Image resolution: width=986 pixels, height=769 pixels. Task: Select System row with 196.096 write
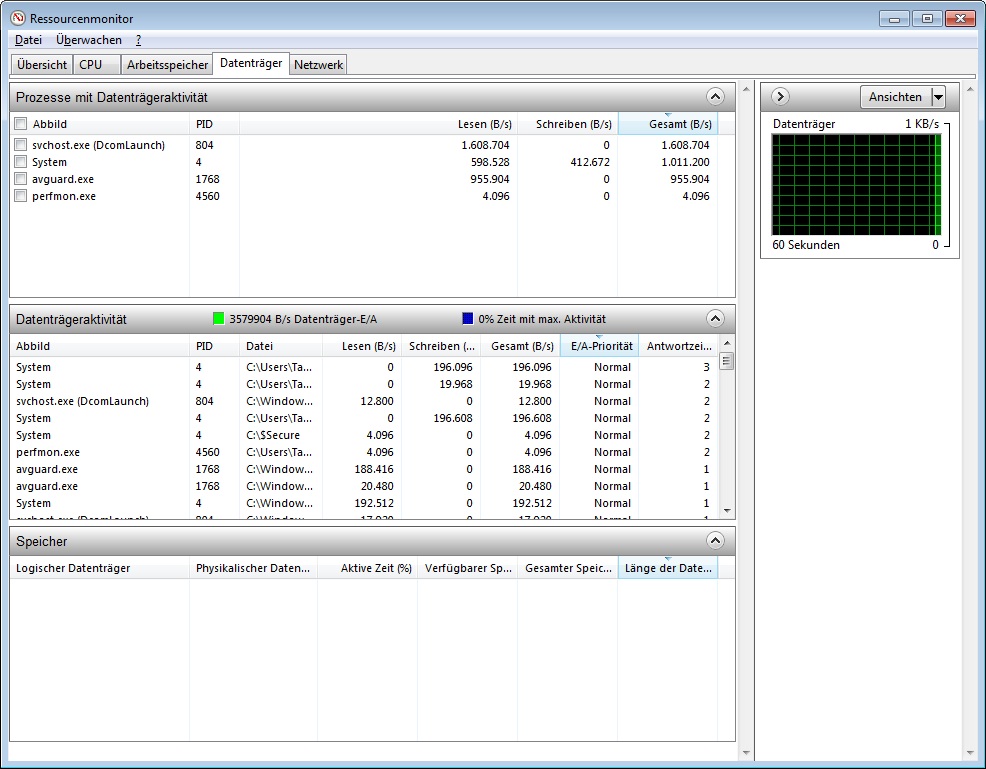point(364,367)
